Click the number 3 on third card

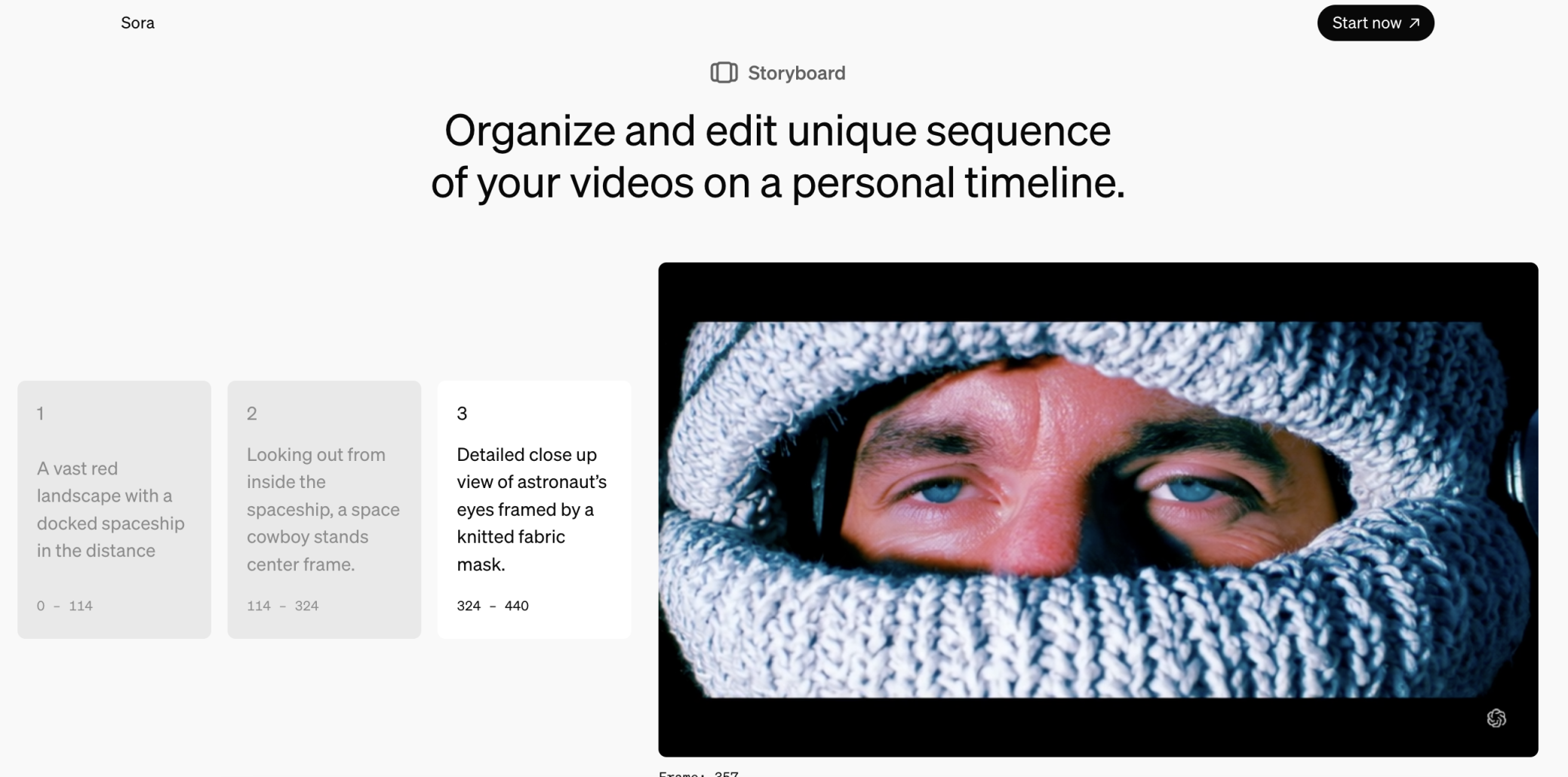pyautogui.click(x=462, y=413)
